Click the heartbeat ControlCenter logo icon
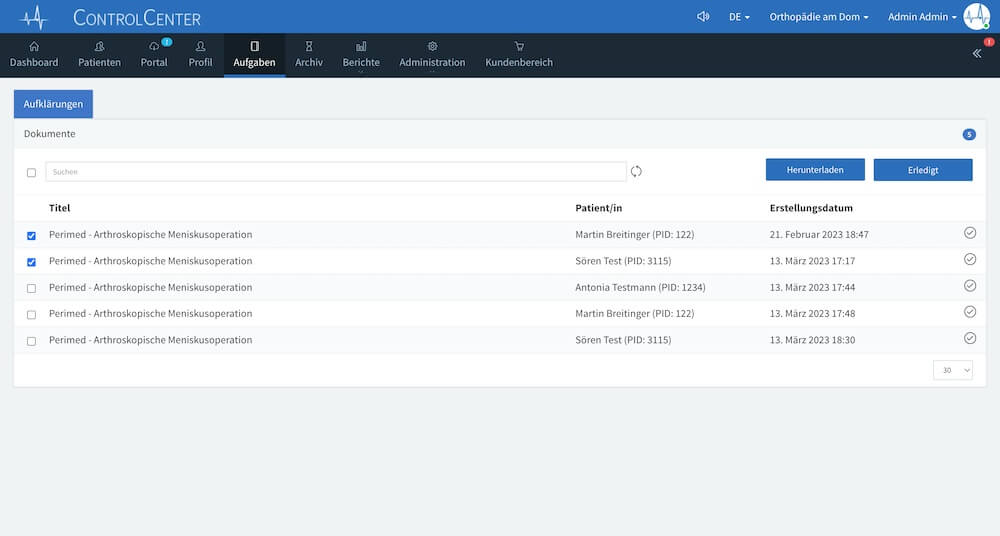Image resolution: width=1000 pixels, height=536 pixels. 34,17
